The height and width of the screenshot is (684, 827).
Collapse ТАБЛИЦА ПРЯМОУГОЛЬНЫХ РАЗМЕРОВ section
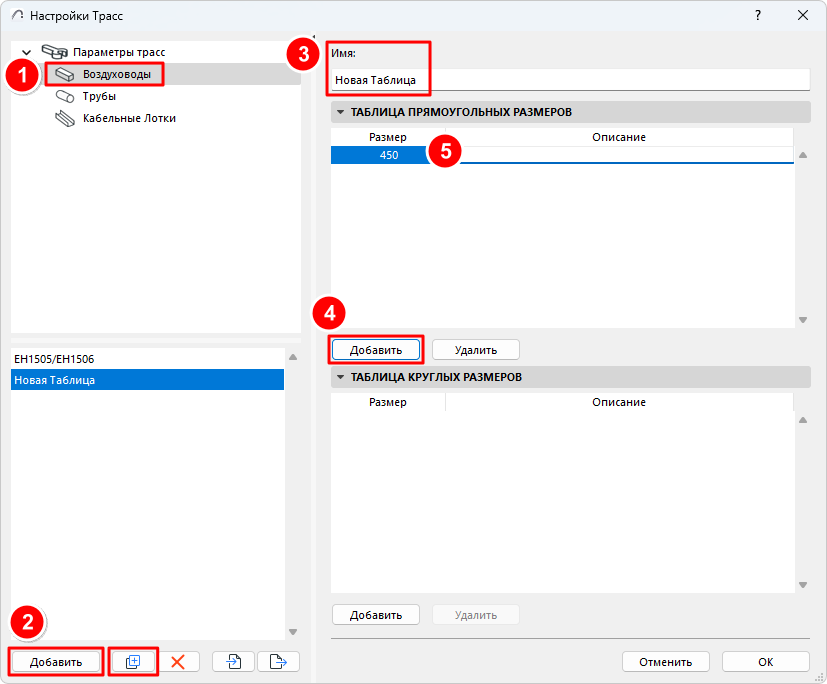click(x=340, y=112)
